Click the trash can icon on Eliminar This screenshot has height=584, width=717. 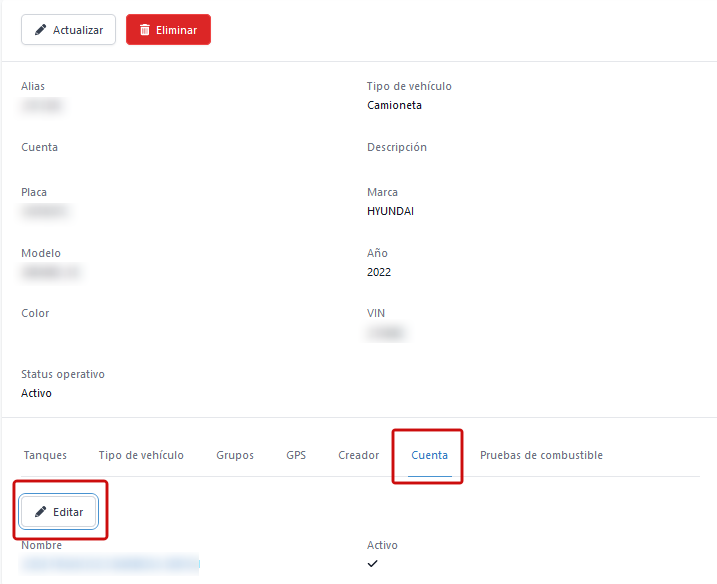tap(145, 30)
